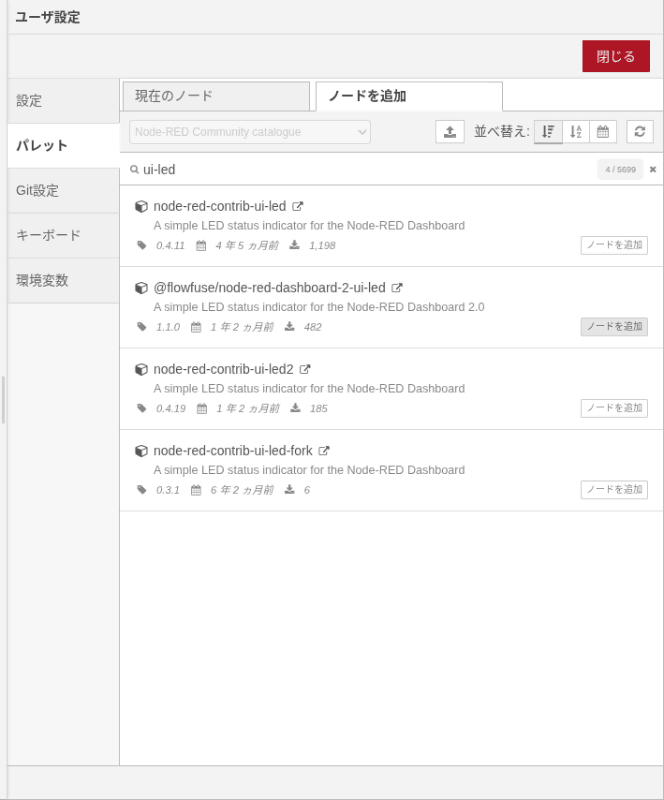Screen dimensions: 664x800
Task: Open the キーボード sidebar section
Action: [x=64, y=235]
